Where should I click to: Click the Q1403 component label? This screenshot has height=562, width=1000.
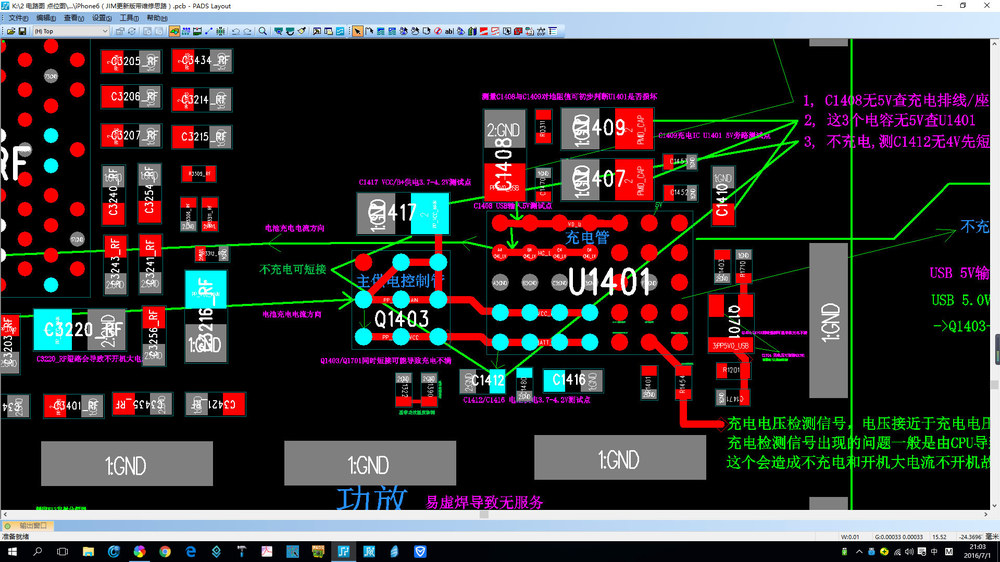(x=402, y=320)
